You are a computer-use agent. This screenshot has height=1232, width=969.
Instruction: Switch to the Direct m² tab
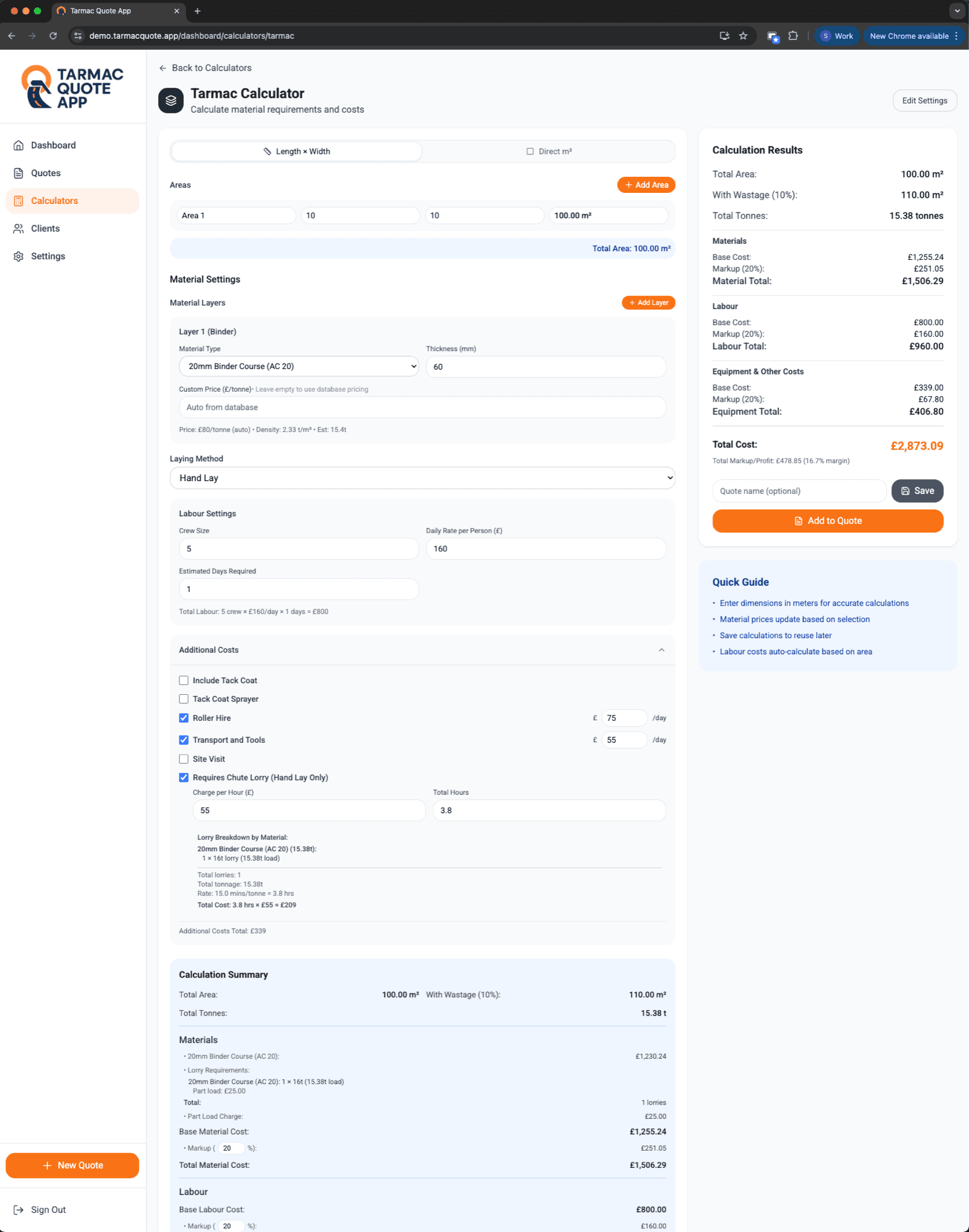548,152
